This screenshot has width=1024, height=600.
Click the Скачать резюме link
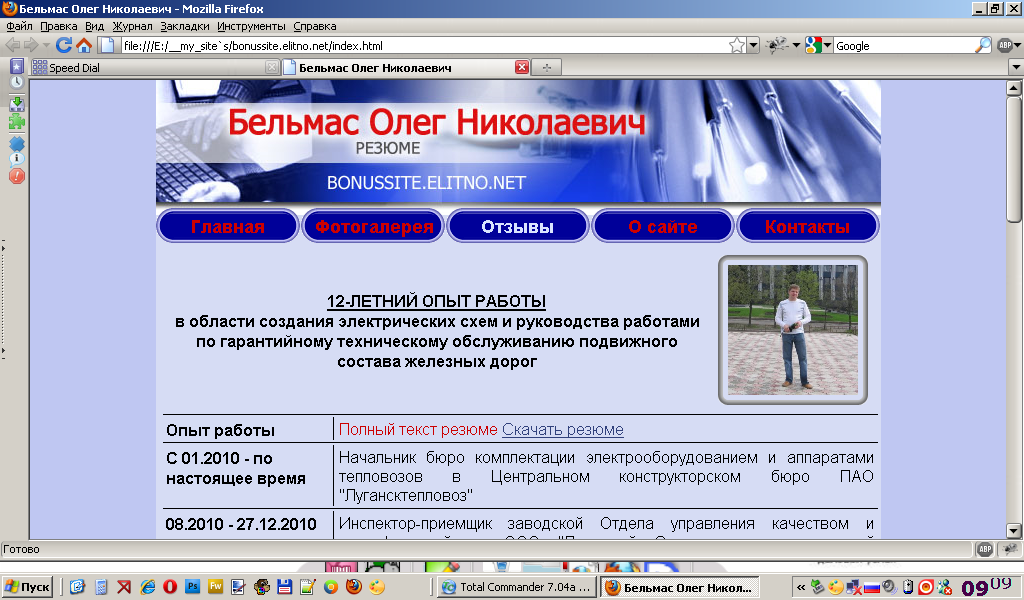(x=562, y=429)
